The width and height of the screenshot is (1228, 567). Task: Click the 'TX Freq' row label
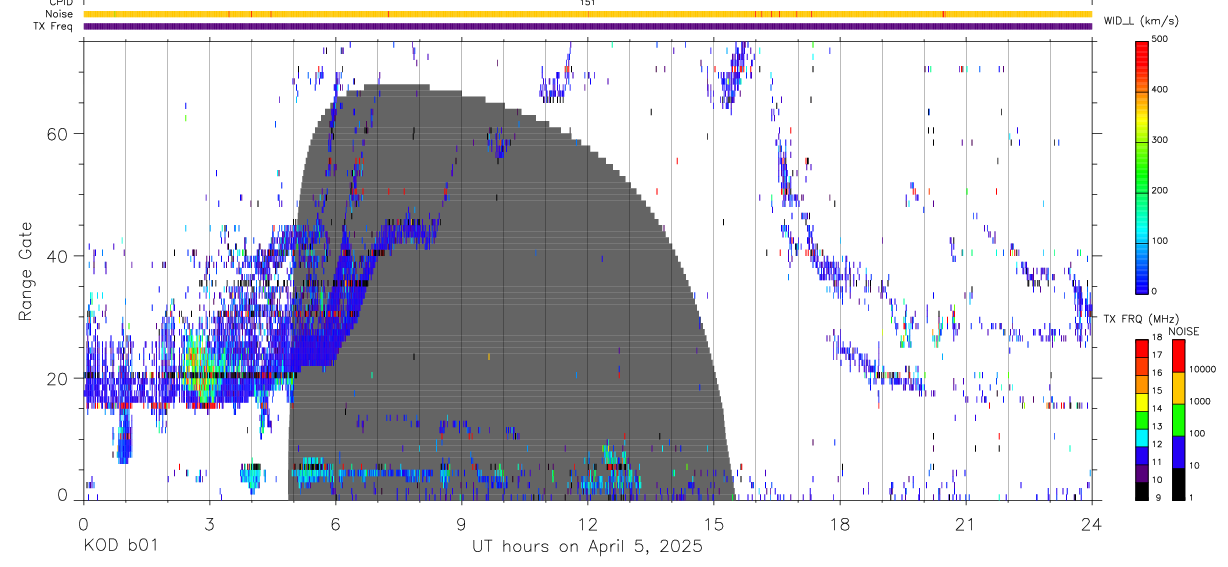coord(53,26)
